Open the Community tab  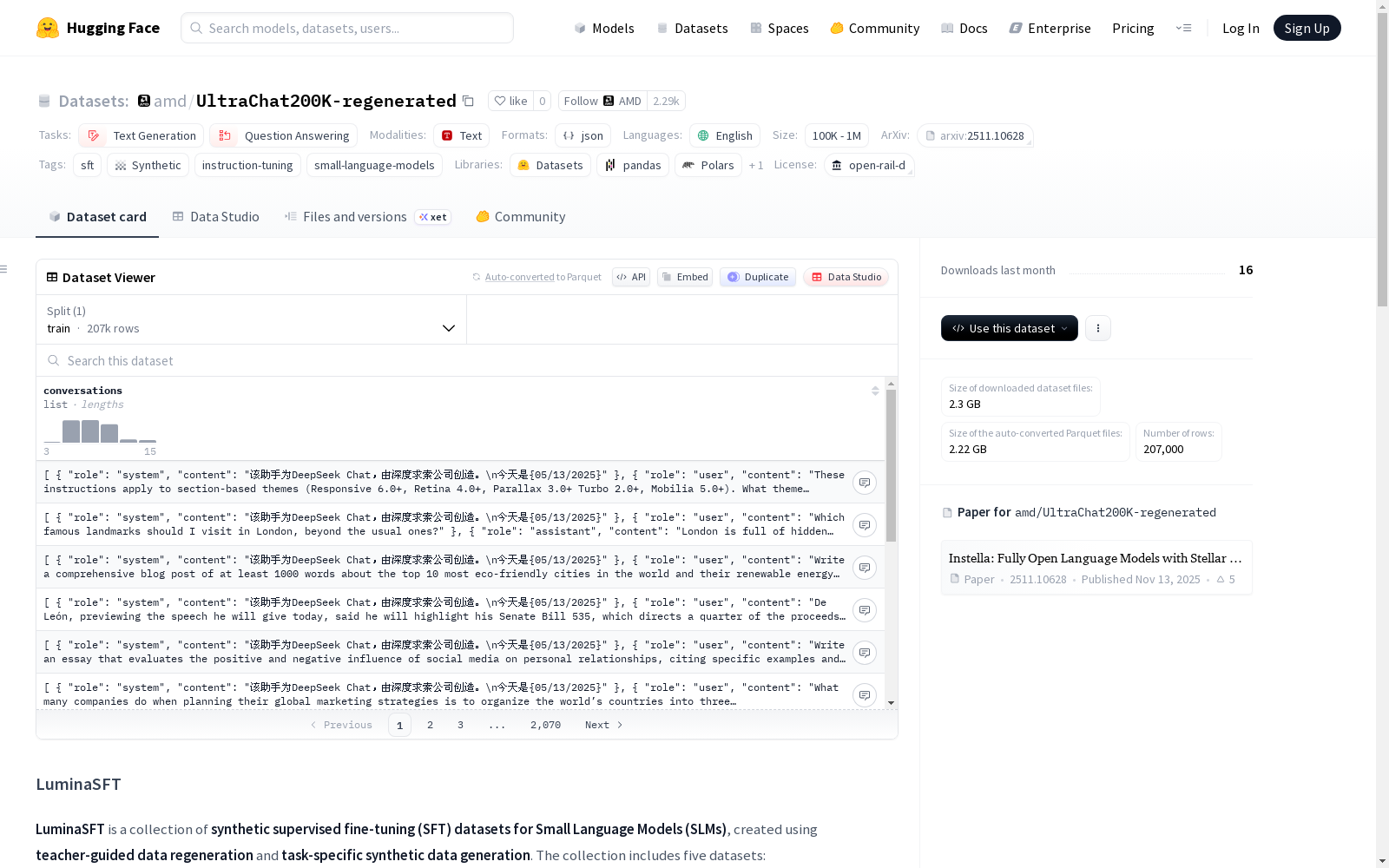[521, 217]
